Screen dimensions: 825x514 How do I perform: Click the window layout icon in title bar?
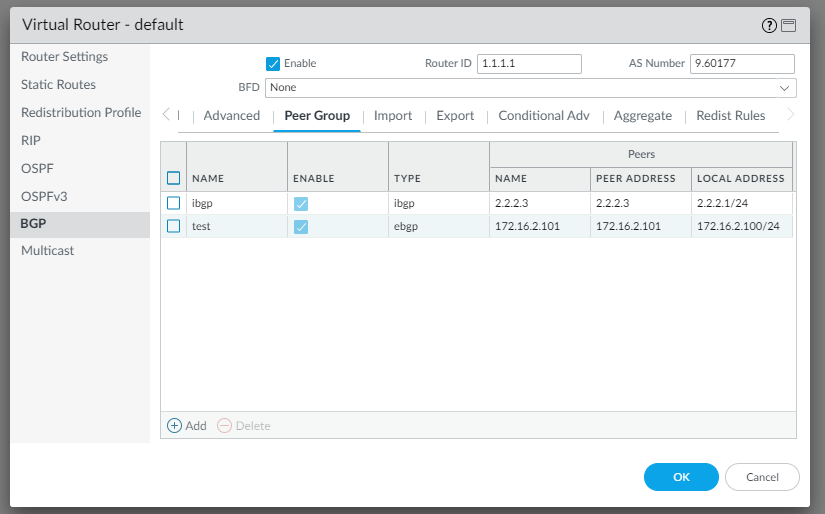click(788, 25)
